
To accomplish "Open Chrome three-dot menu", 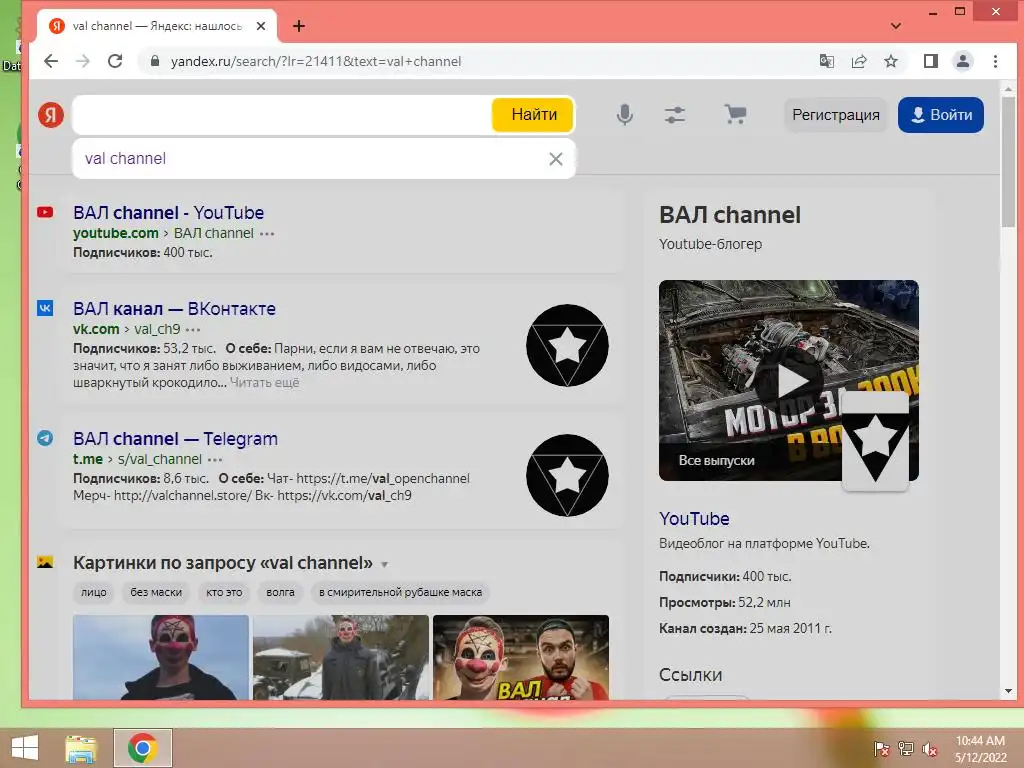I will (995, 61).
